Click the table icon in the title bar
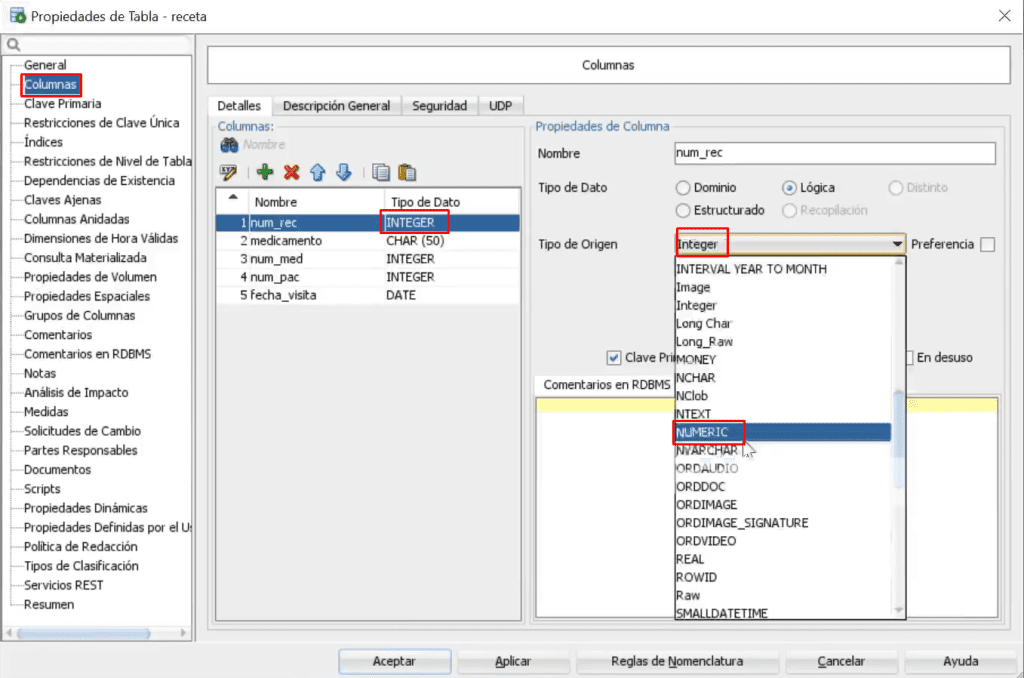The image size is (1024, 678). (x=18, y=15)
